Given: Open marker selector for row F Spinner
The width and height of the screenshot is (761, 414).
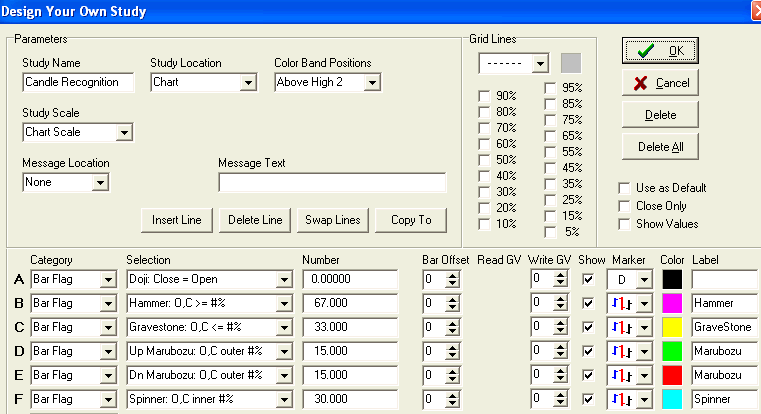Looking at the screenshot, I should coord(645,399).
